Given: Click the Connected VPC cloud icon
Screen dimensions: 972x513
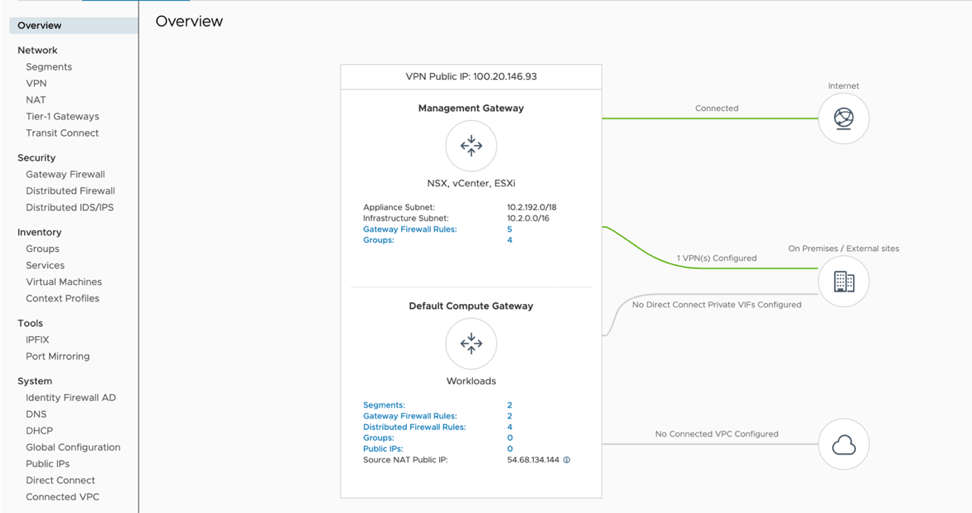Looking at the screenshot, I should click(844, 445).
